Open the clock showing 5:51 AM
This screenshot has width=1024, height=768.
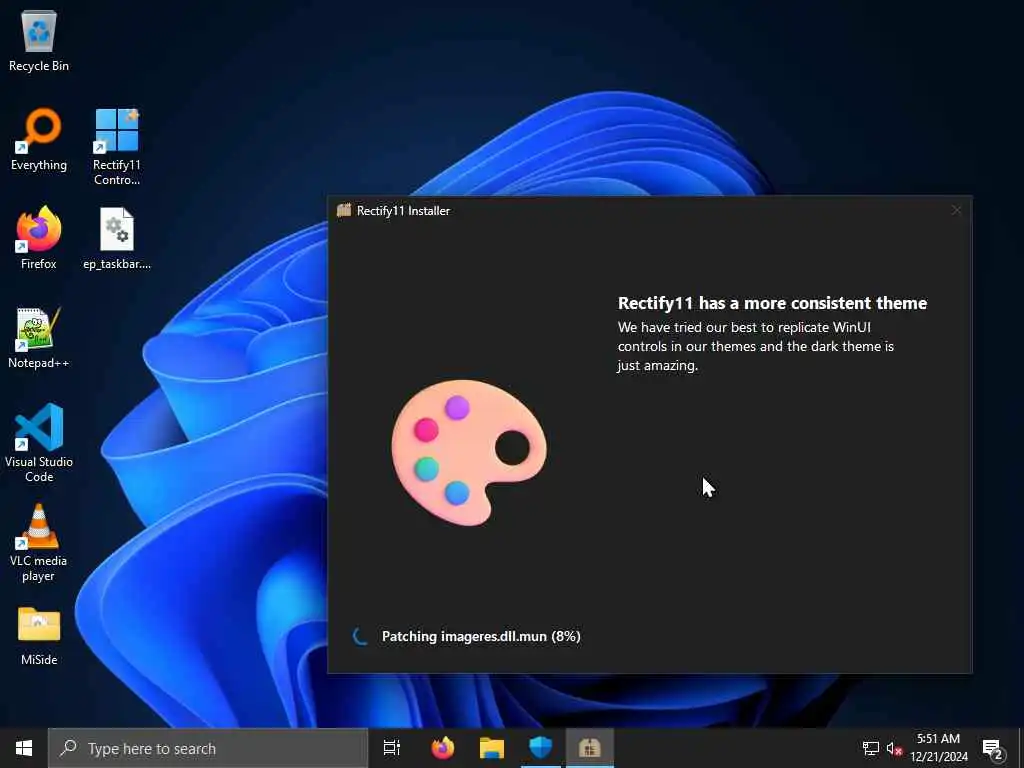tap(938, 748)
